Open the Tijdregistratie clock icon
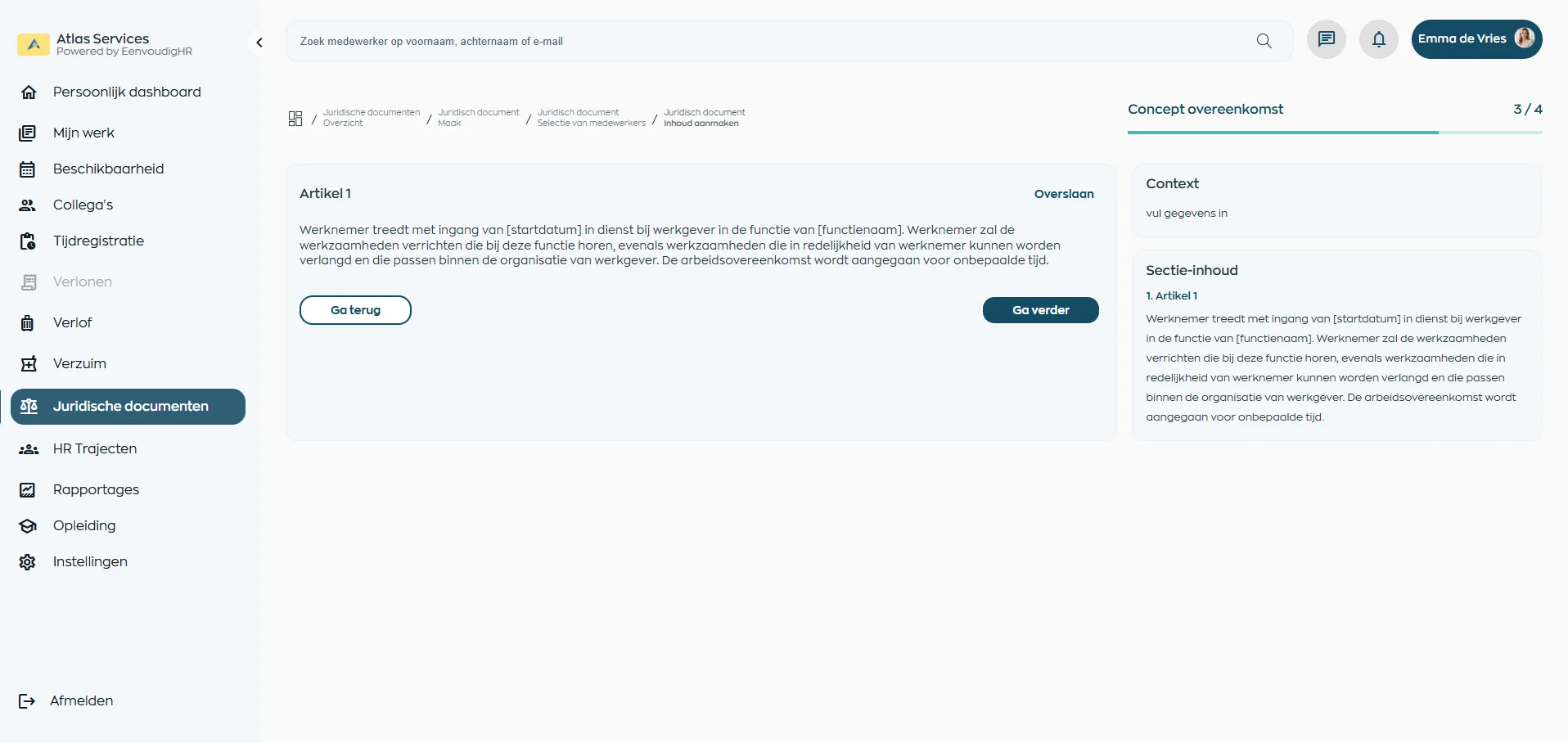The image size is (1568, 743). coord(29,241)
